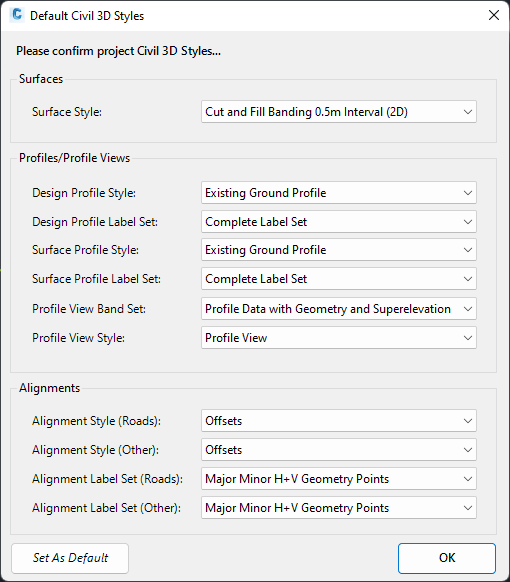Expand the Profile View Band Set dropdown

(339, 308)
